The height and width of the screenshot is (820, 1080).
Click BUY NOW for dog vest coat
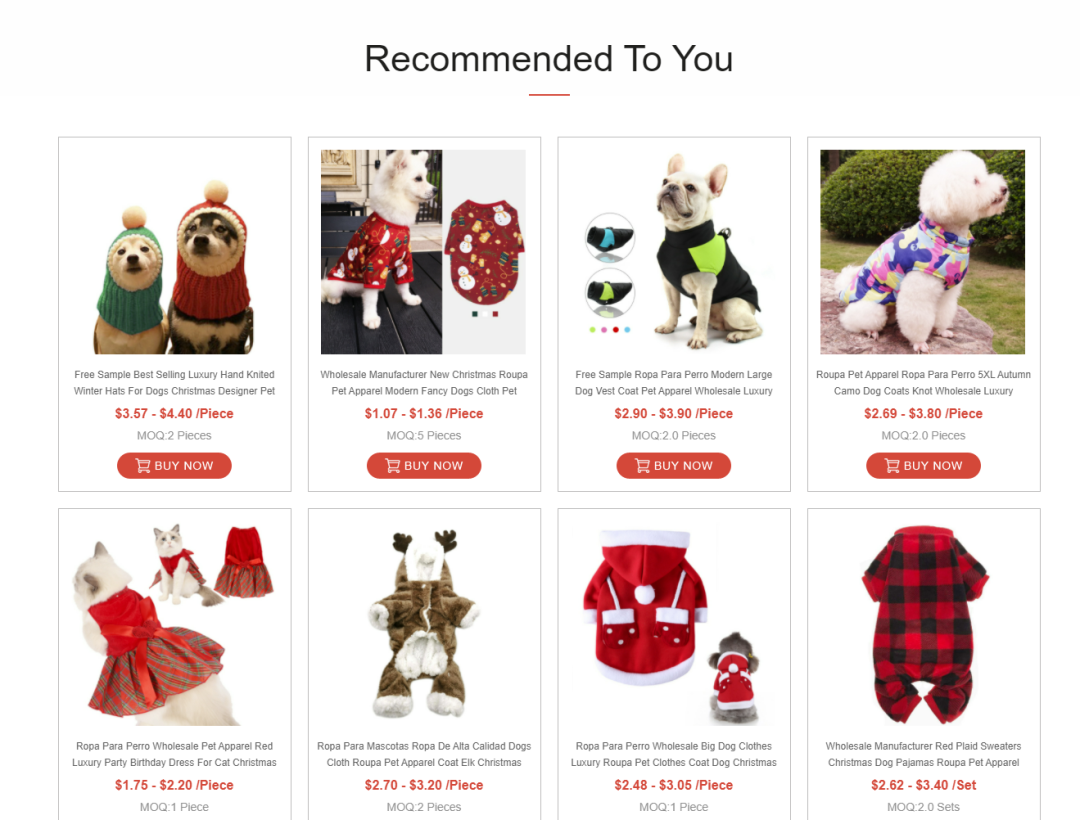pos(674,465)
